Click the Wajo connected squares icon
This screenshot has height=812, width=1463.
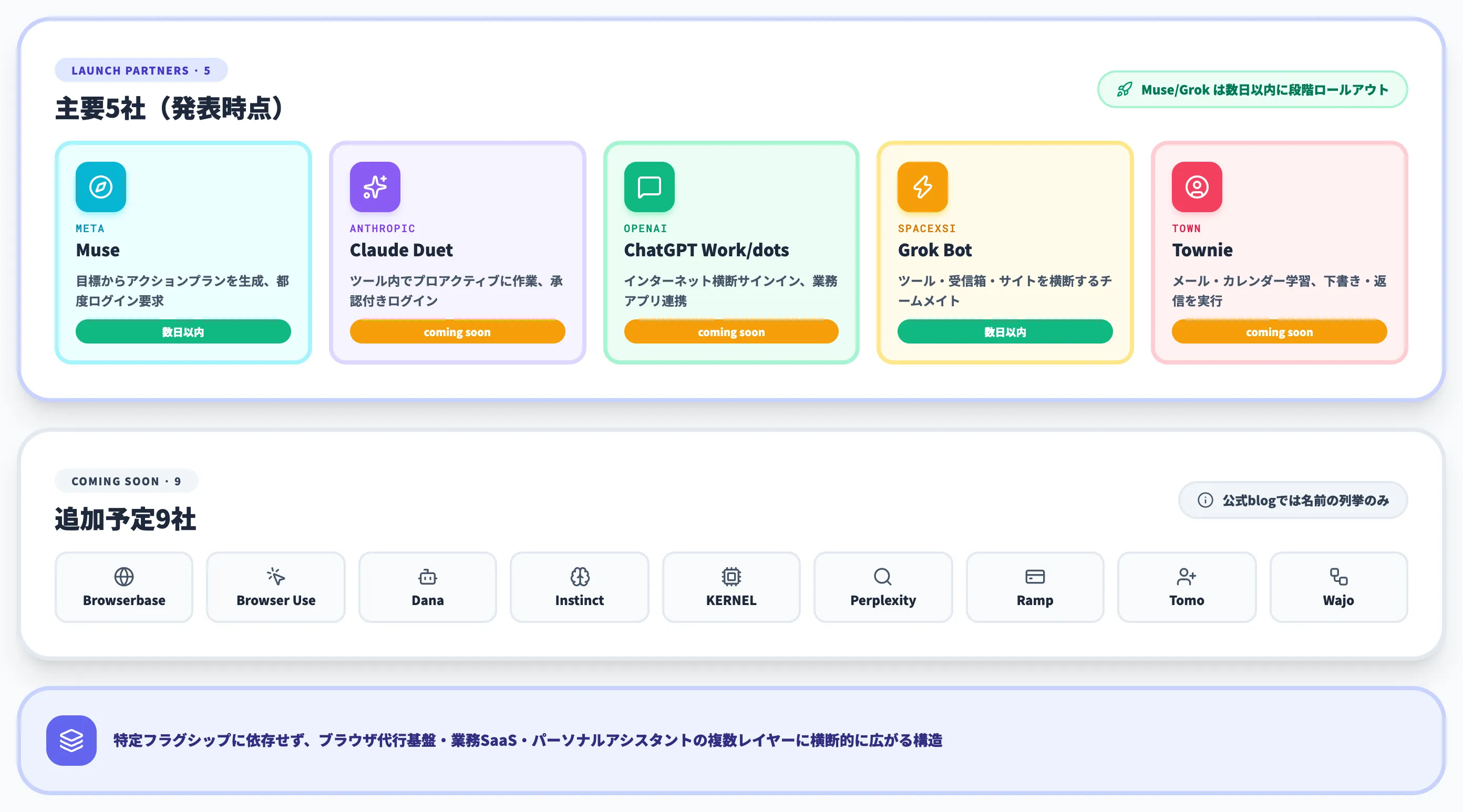point(1338,576)
